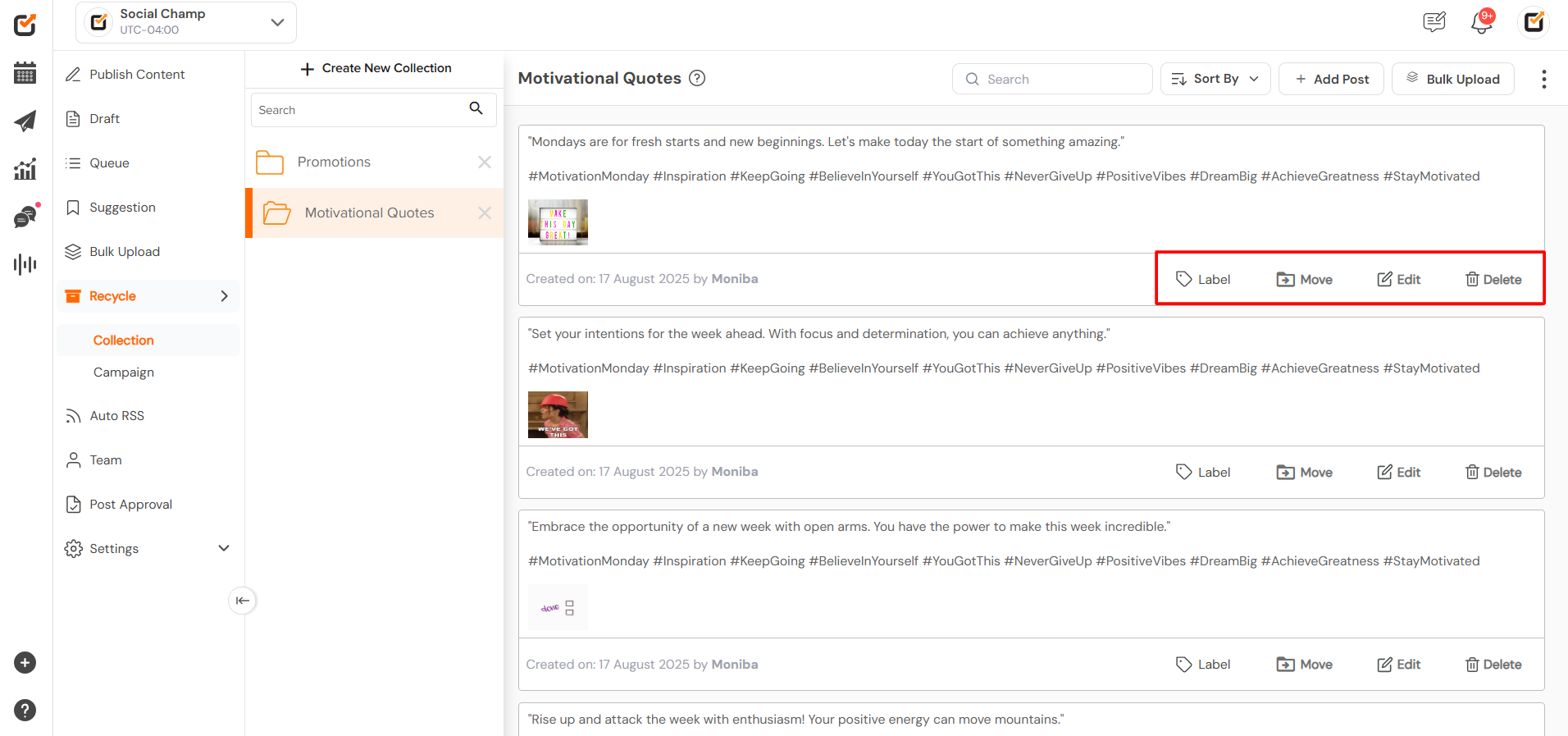
Task: Move the 'Set your intentions' post
Action: [x=1305, y=472]
